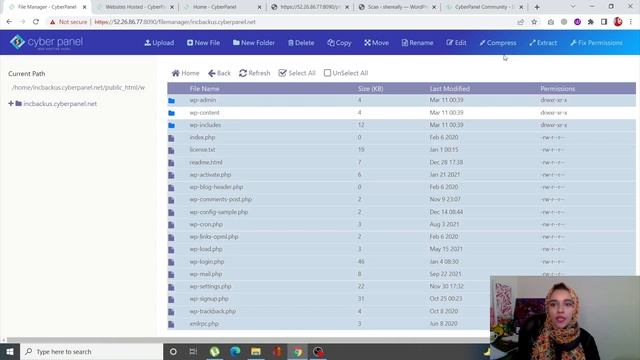Click the wp-cron.php file icon
The image size is (640, 360).
coord(171,225)
